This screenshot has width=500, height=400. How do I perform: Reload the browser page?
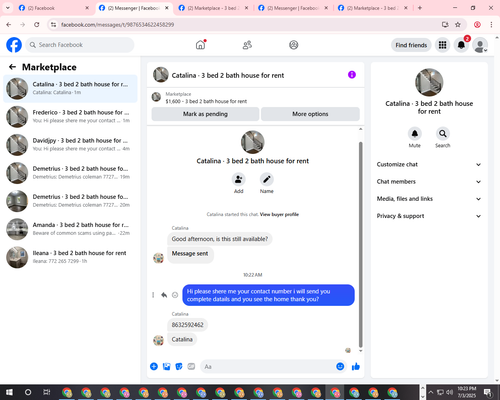[x=37, y=25]
